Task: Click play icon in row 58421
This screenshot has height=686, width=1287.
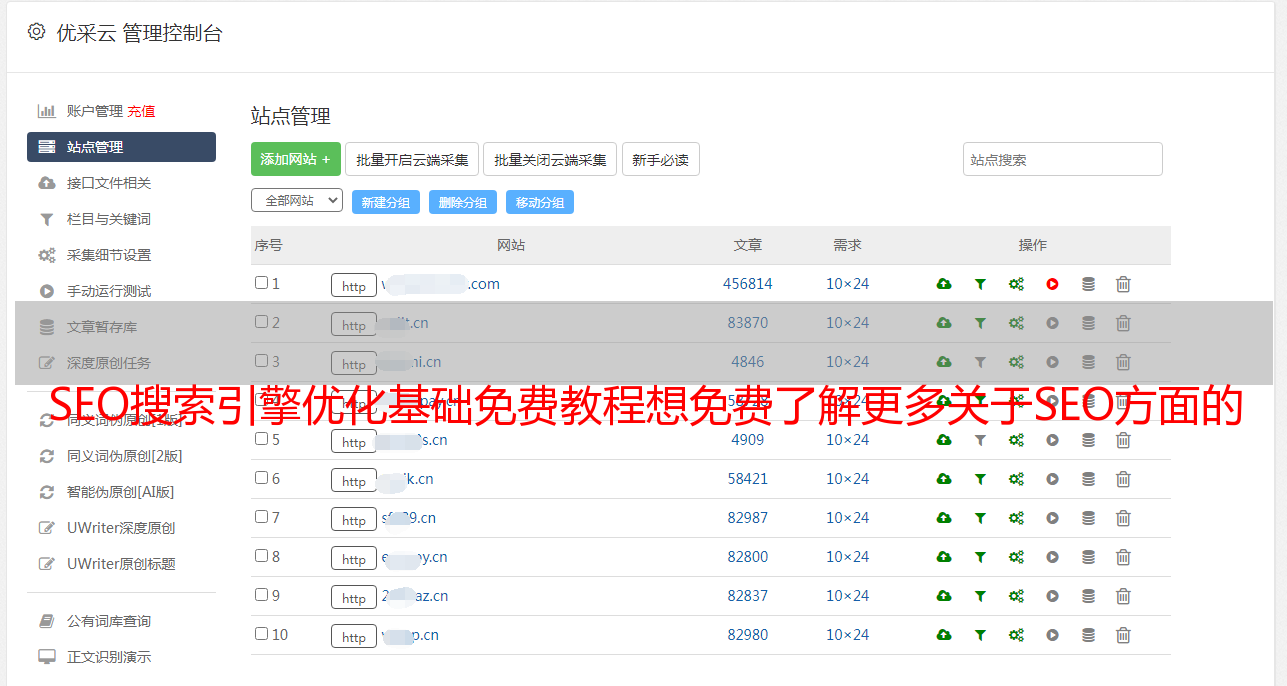Action: pyautogui.click(x=1052, y=479)
